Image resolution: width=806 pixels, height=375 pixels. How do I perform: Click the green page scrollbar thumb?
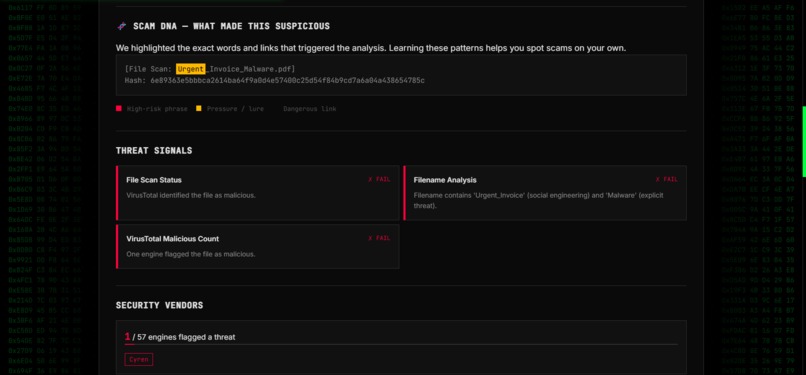pos(803,141)
